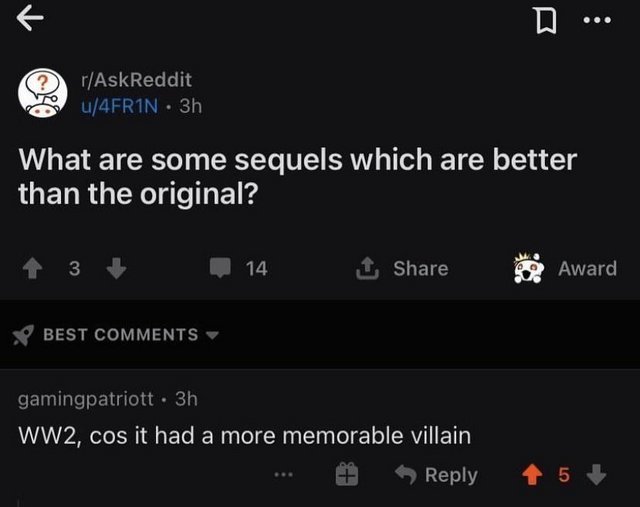Visit the r/AskReddit subreddit link
This screenshot has height=507, width=640.
point(137,78)
